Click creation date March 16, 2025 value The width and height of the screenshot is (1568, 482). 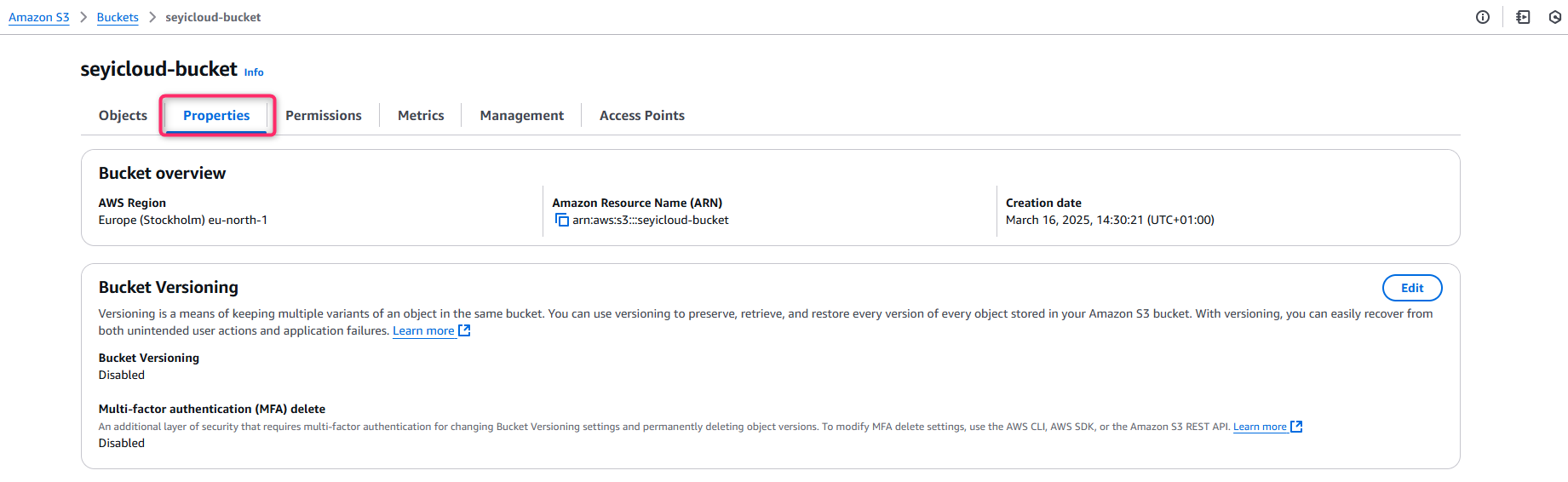pos(1110,220)
